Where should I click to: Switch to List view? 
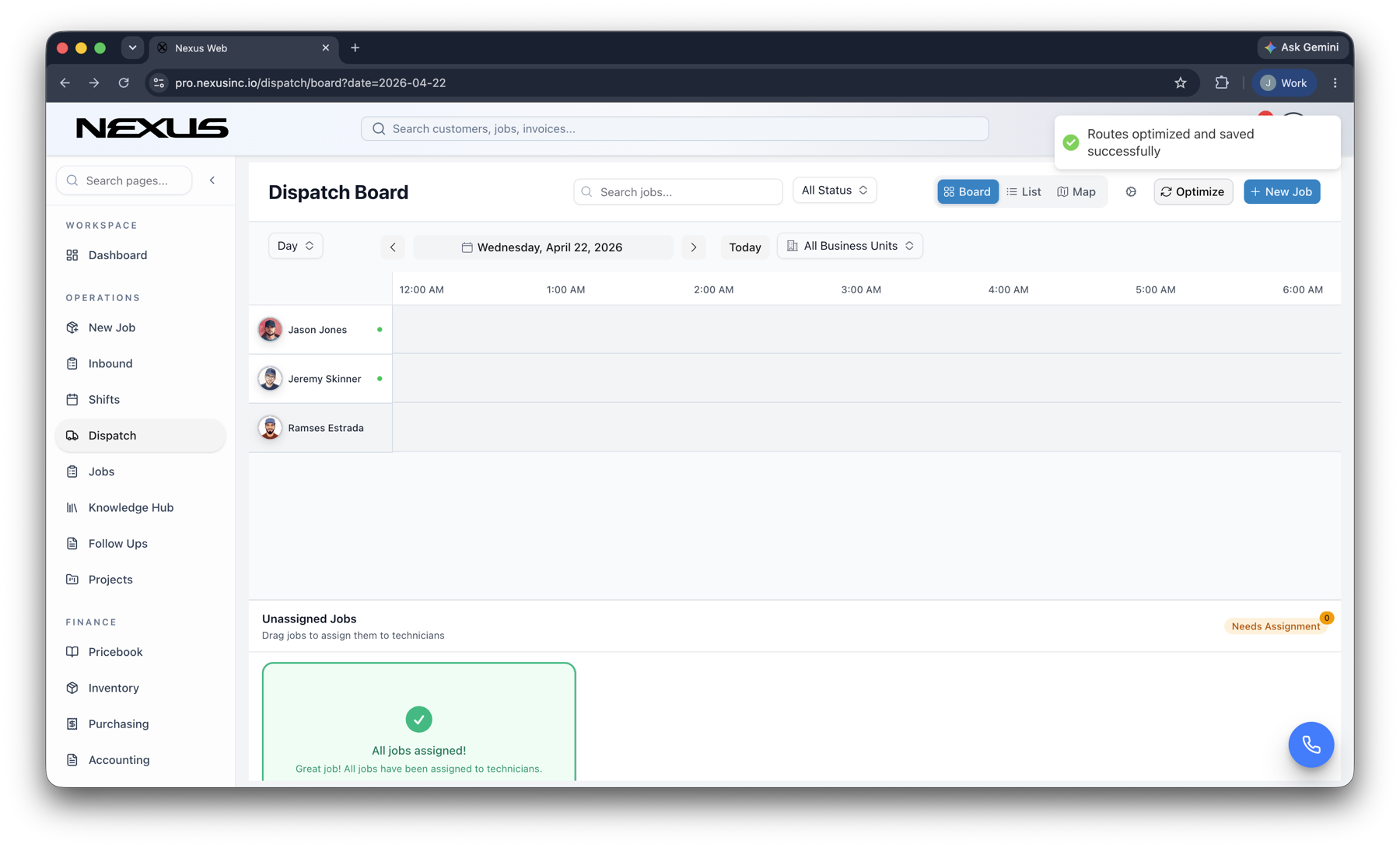pos(1024,191)
